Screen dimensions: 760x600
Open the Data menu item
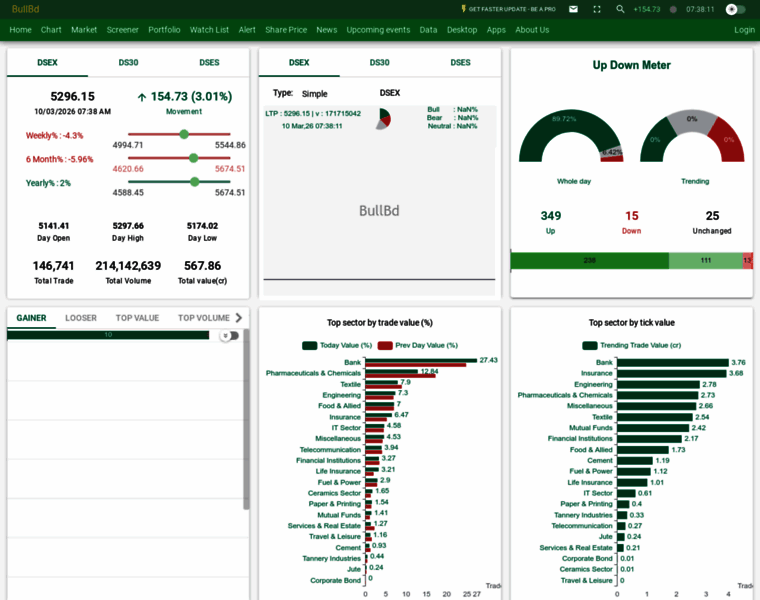click(428, 30)
